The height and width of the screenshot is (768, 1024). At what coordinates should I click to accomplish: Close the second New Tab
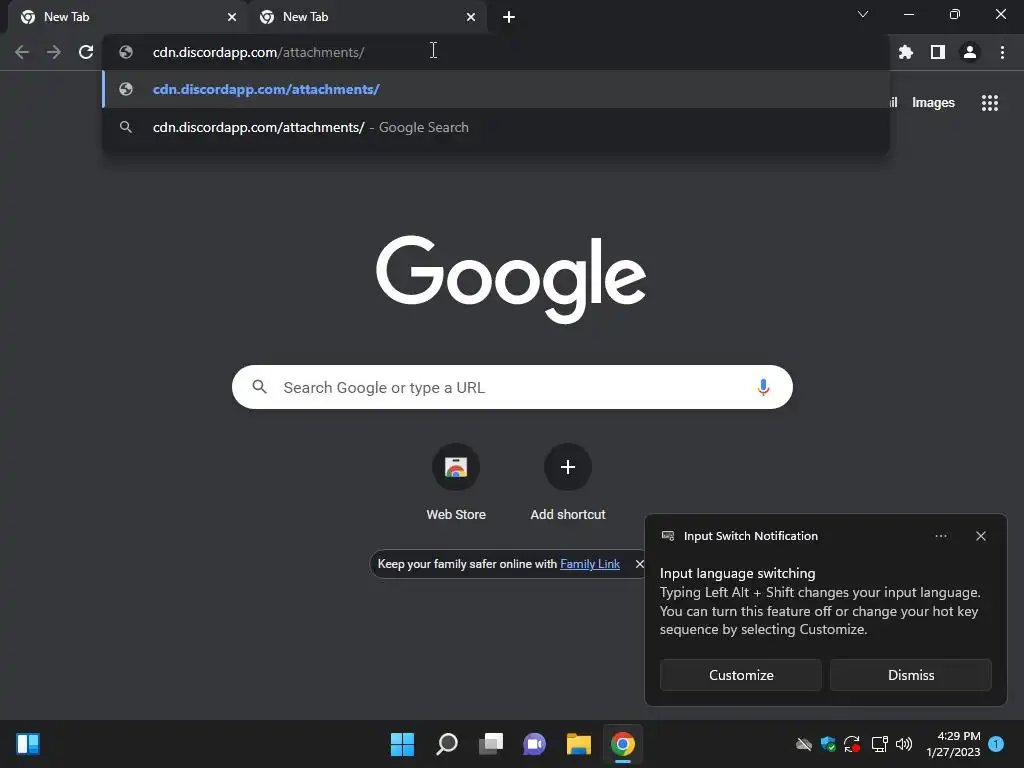[x=471, y=17]
